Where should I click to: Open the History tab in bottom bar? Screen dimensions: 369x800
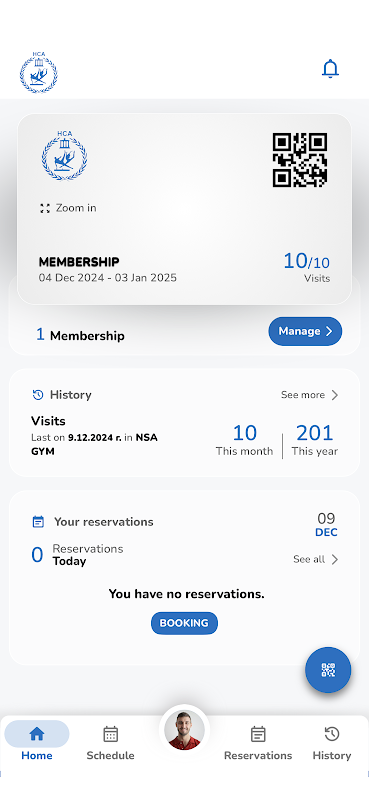(332, 742)
